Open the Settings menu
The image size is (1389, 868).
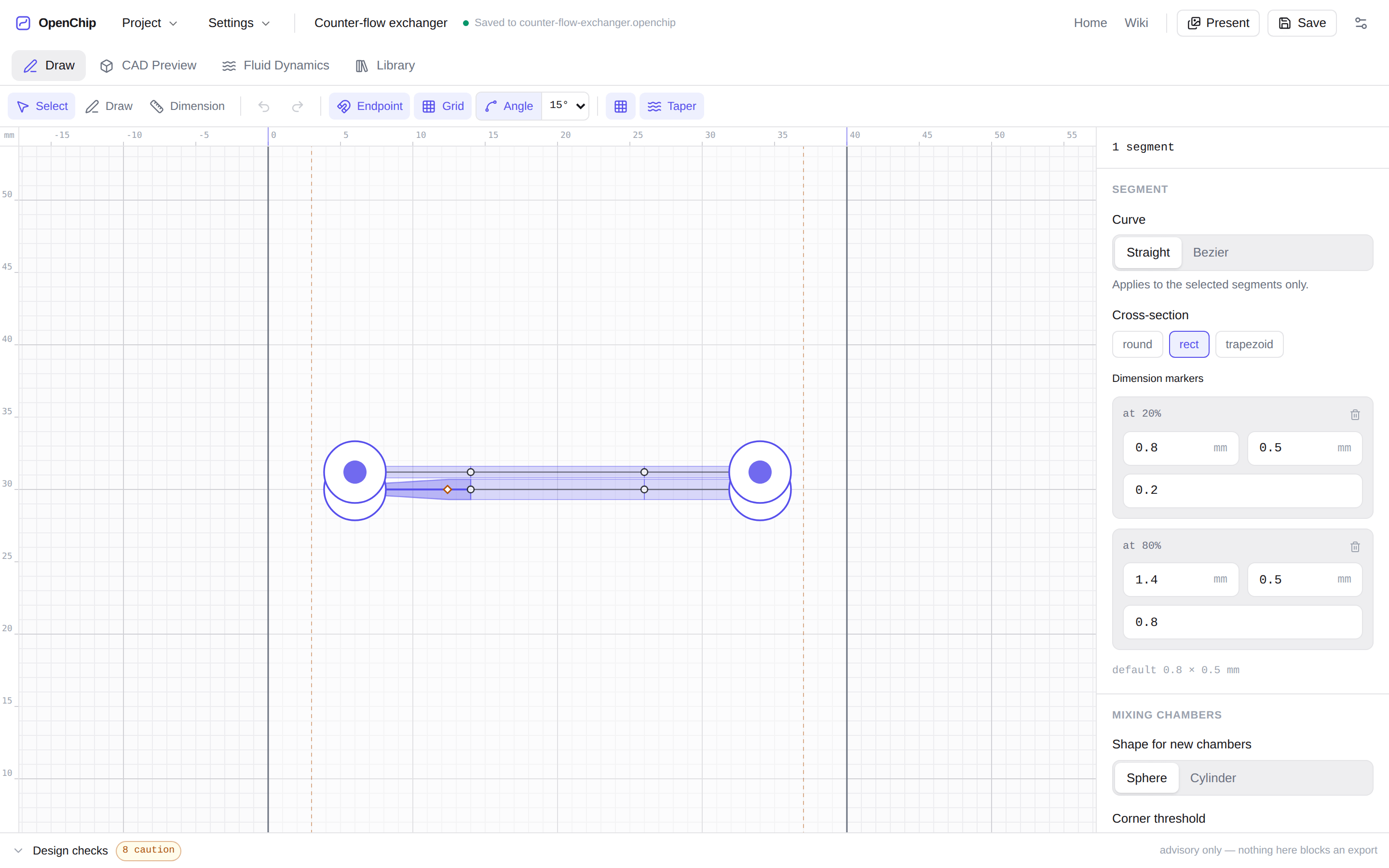(x=238, y=23)
